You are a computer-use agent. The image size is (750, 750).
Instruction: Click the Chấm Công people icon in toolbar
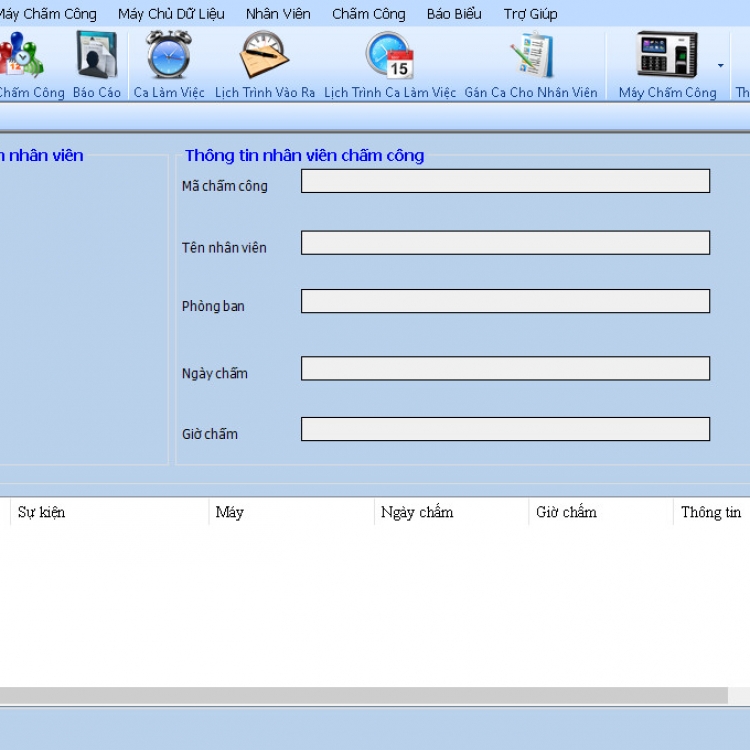(x=22, y=56)
